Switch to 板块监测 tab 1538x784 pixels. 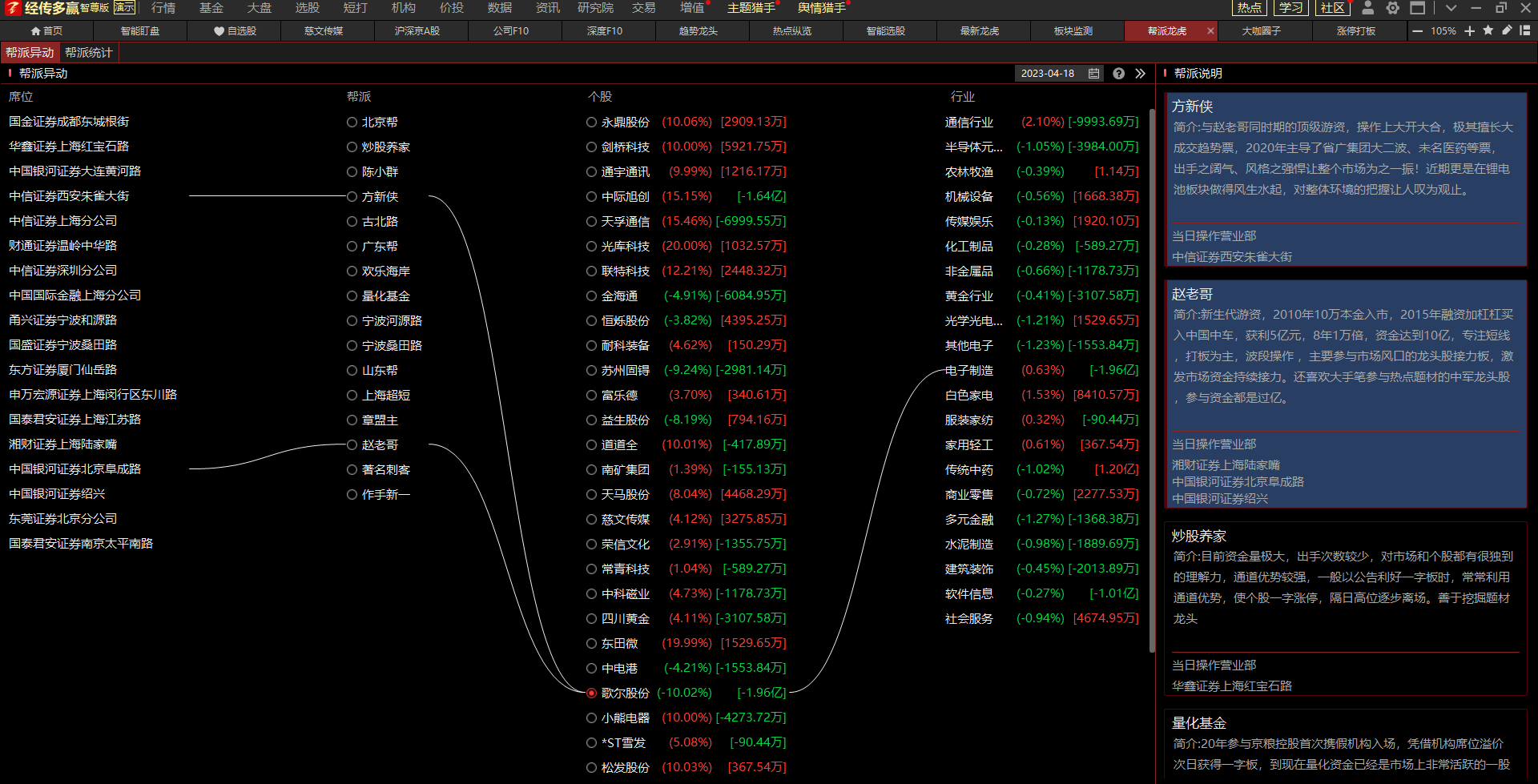coord(1073,31)
